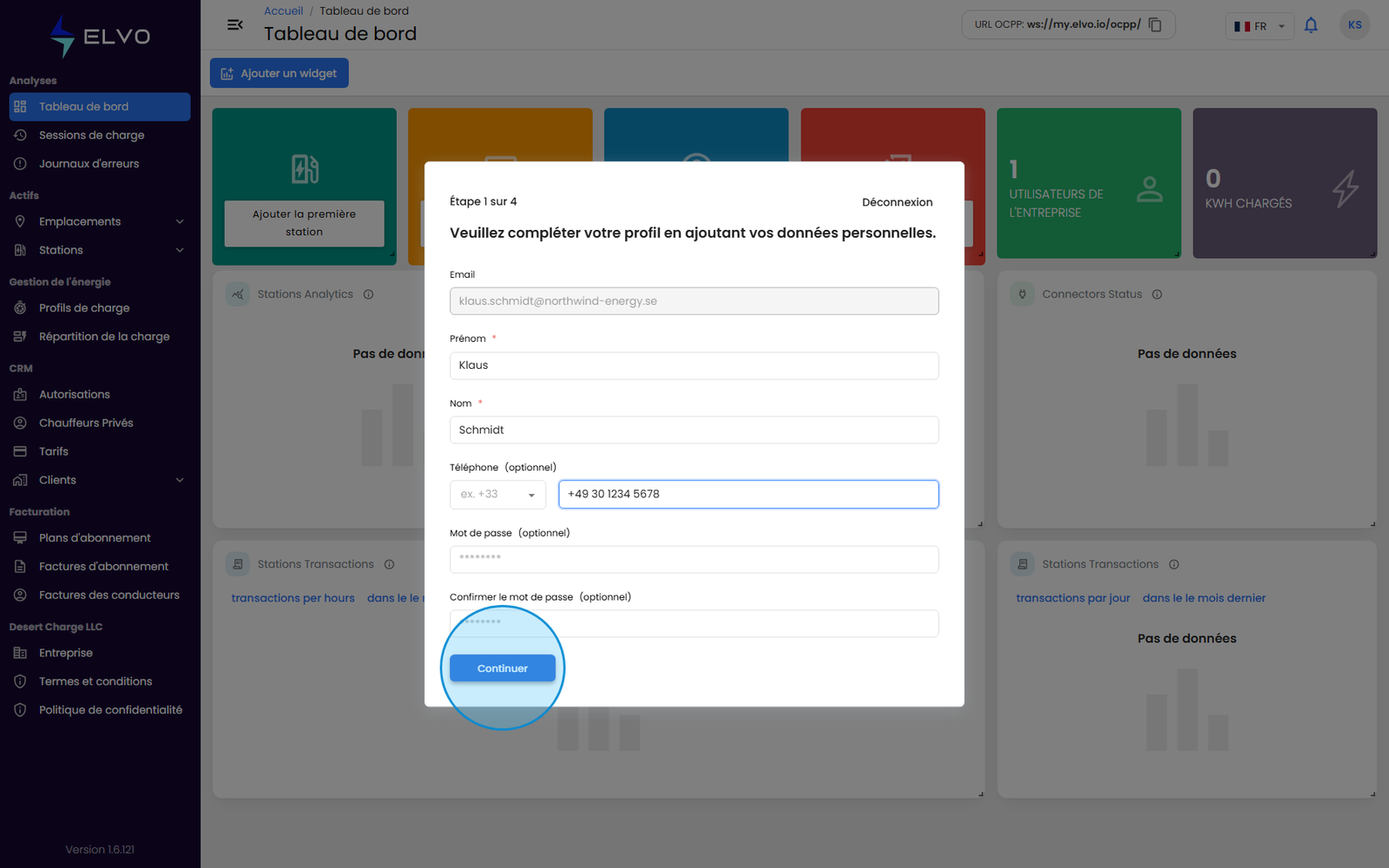Click Ajouter un widget button

tap(280, 73)
